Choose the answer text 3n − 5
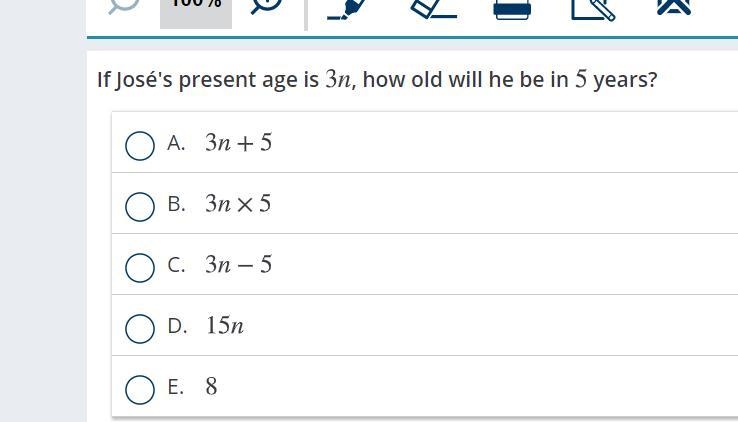The height and width of the screenshot is (422, 738). [239, 264]
